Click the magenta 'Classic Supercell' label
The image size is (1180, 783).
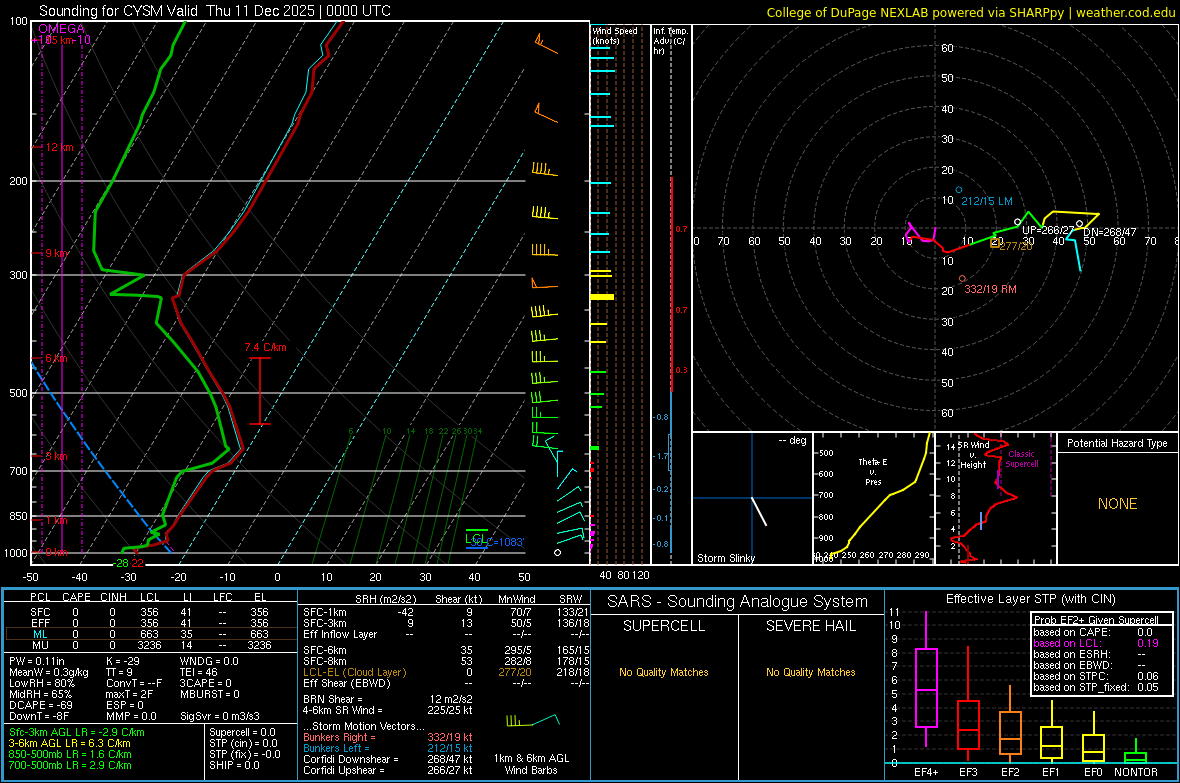tap(1021, 459)
